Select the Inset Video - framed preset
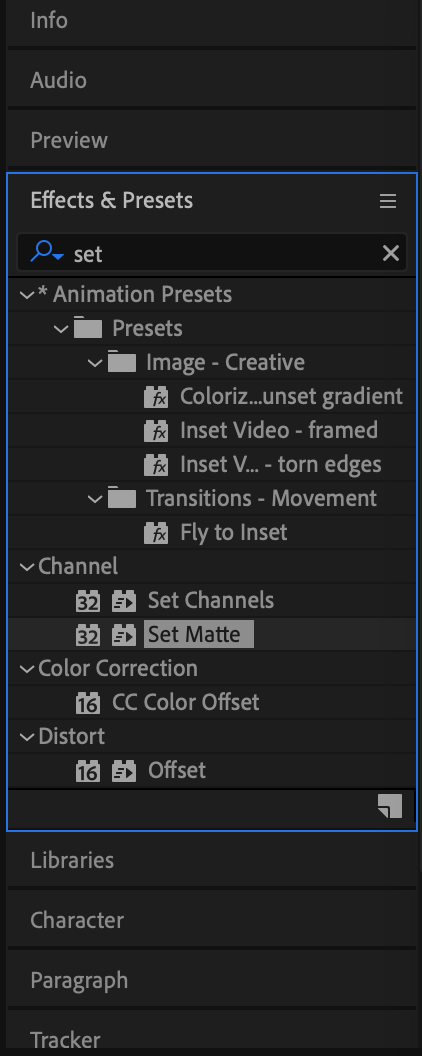 click(x=279, y=430)
